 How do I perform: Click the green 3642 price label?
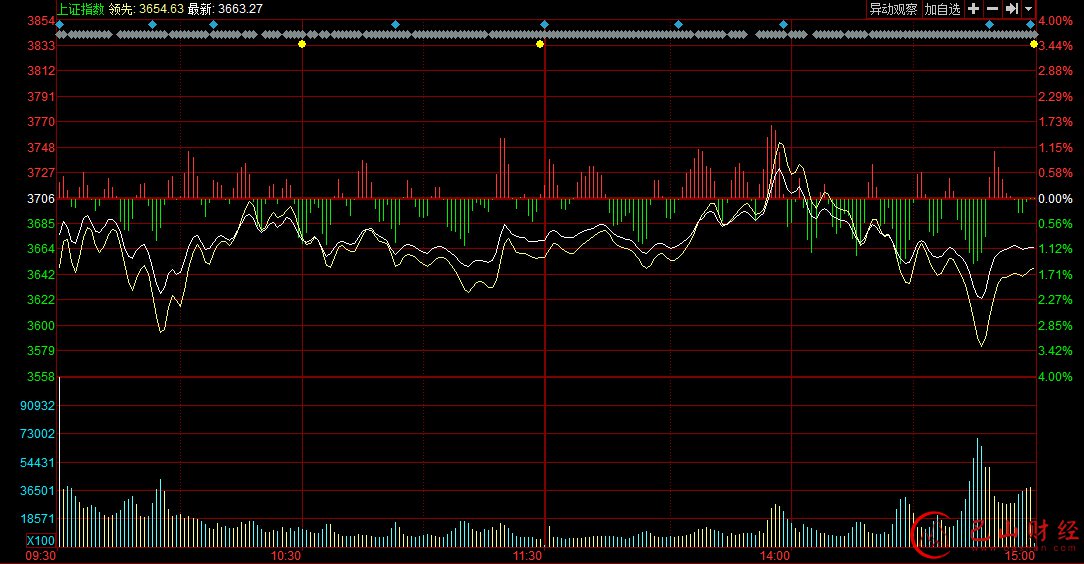click(x=41, y=274)
